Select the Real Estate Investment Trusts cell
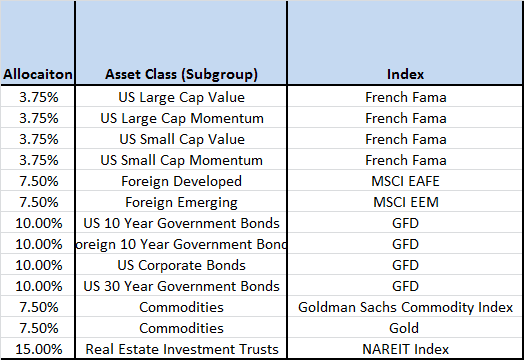Image resolution: width=524 pixels, height=360 pixels. (x=181, y=349)
